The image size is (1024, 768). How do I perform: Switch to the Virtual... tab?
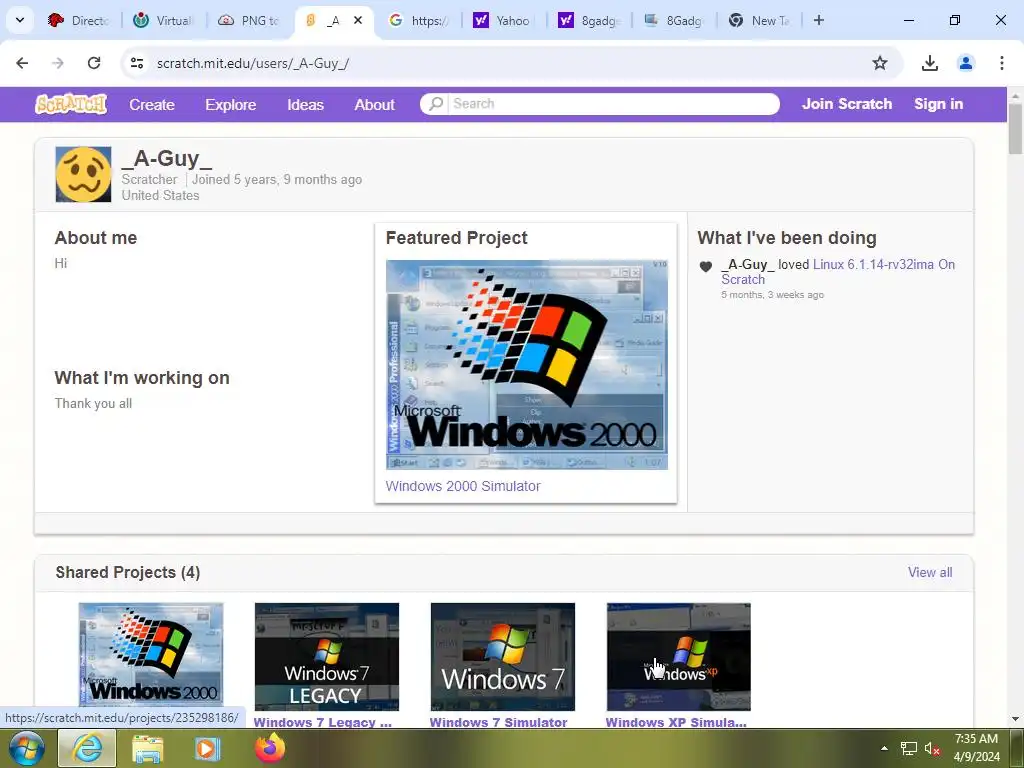[165, 20]
